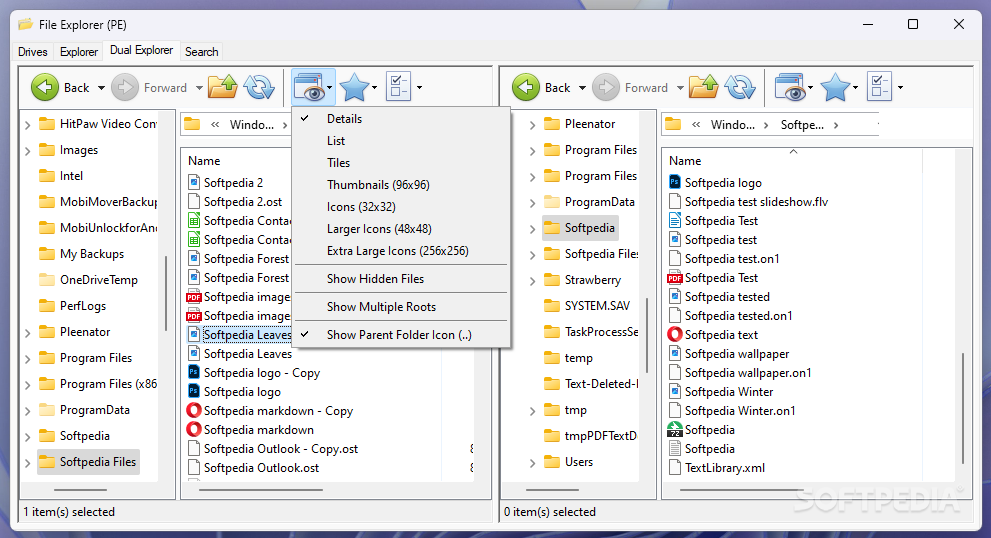Expand Strawberry folder in right tree
991x538 pixels.
[532, 281]
